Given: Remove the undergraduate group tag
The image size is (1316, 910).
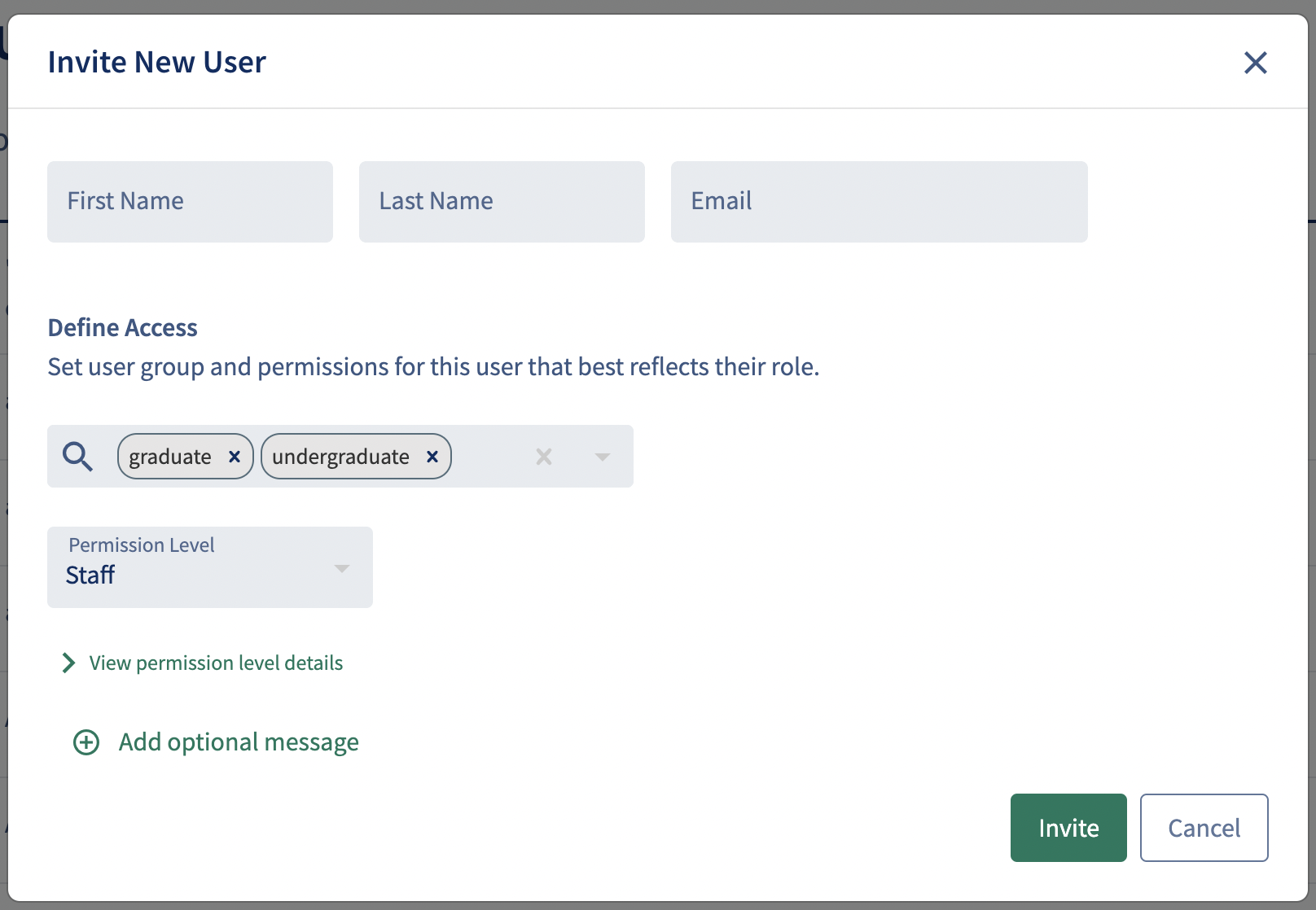Looking at the screenshot, I should (432, 457).
